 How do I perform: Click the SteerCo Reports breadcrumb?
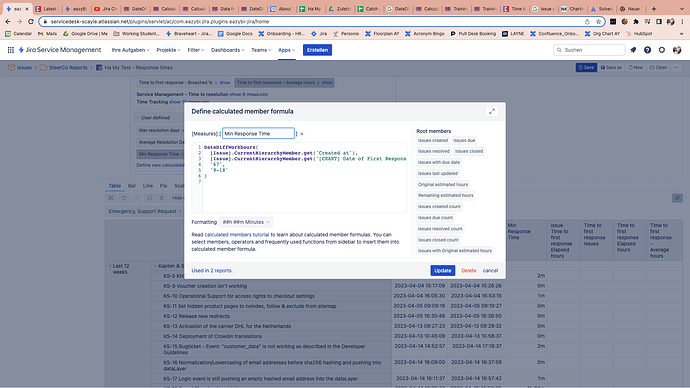pyautogui.click(x=68, y=68)
